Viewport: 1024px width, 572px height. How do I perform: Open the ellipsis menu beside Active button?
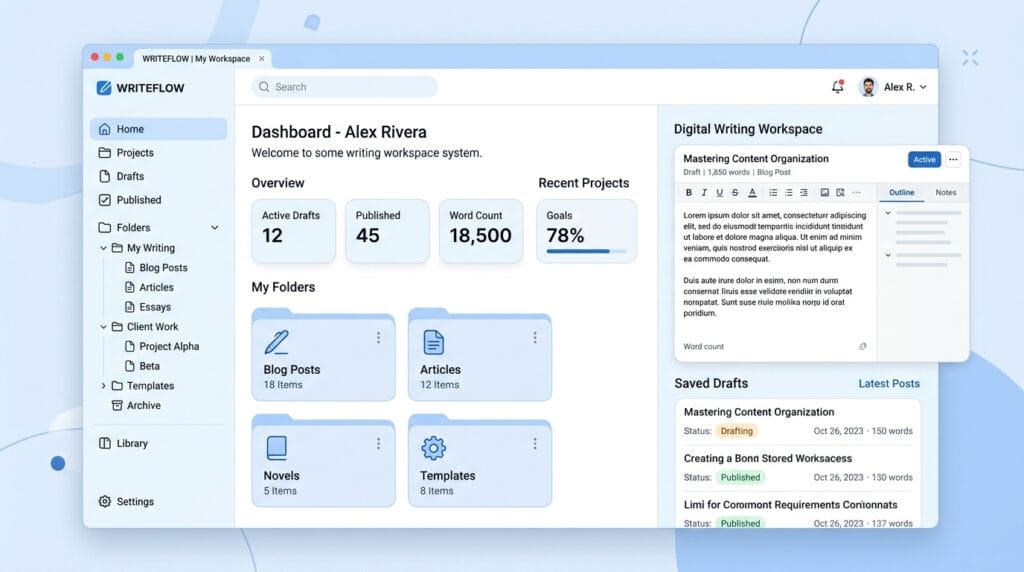953,159
